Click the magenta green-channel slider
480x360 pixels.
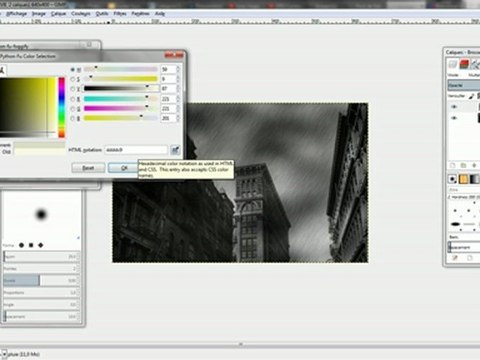[120, 108]
